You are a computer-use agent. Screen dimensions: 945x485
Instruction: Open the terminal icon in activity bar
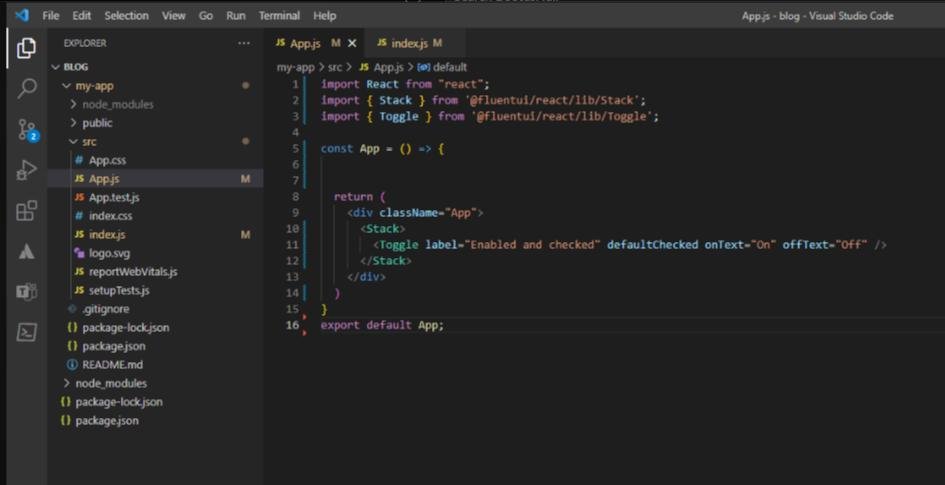click(27, 333)
